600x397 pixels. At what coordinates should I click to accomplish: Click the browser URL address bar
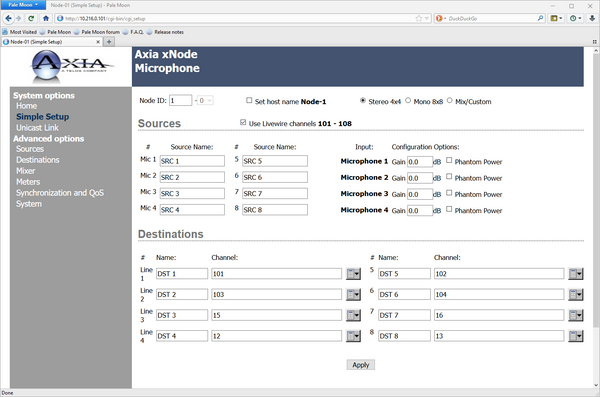coord(237,18)
